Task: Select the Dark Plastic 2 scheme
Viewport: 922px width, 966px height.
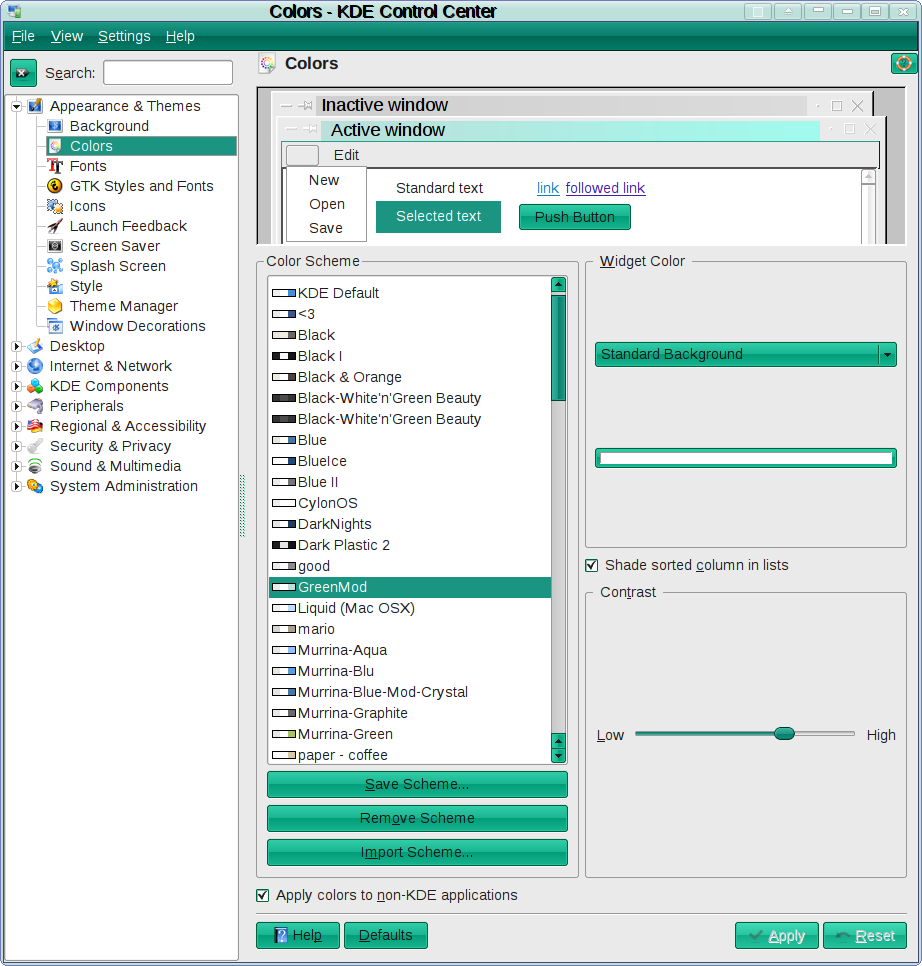Action: [410, 545]
